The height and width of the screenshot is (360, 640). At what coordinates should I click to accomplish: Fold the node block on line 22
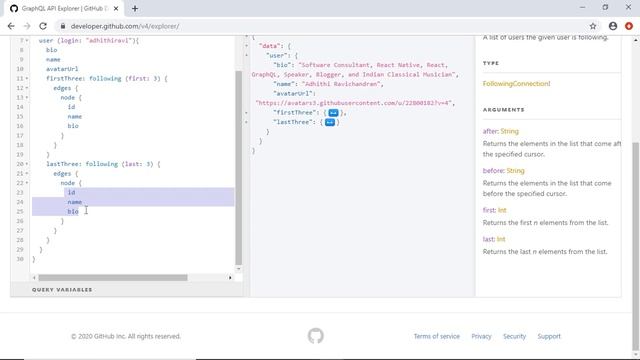27,183
